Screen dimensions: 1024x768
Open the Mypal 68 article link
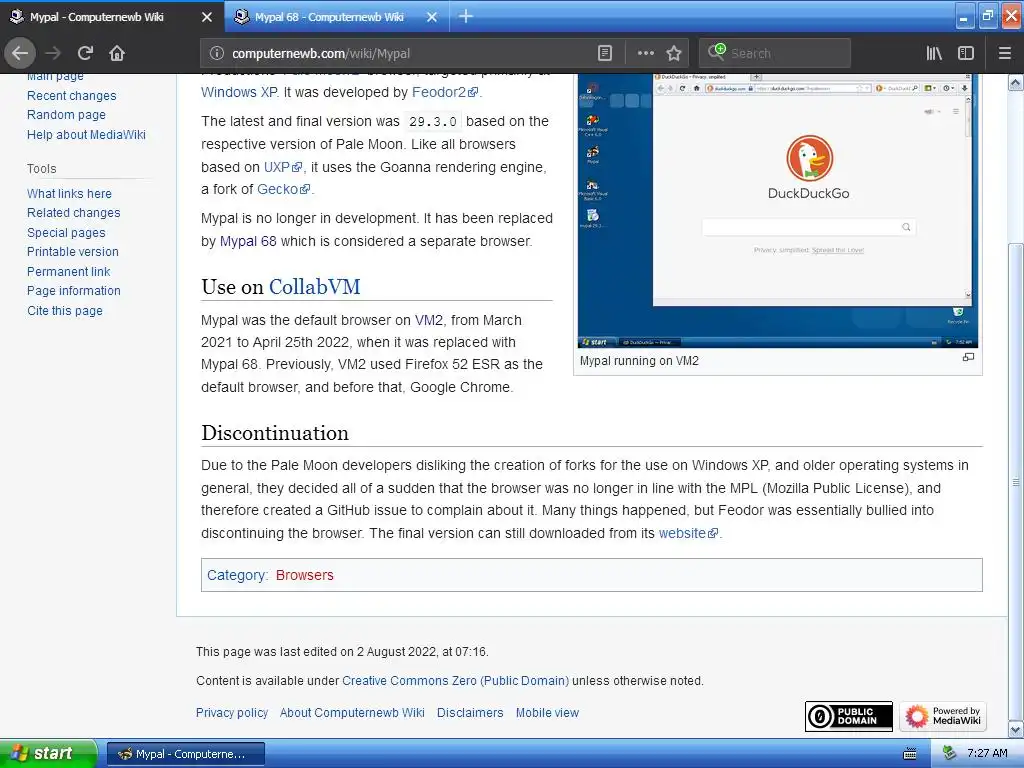click(248, 241)
